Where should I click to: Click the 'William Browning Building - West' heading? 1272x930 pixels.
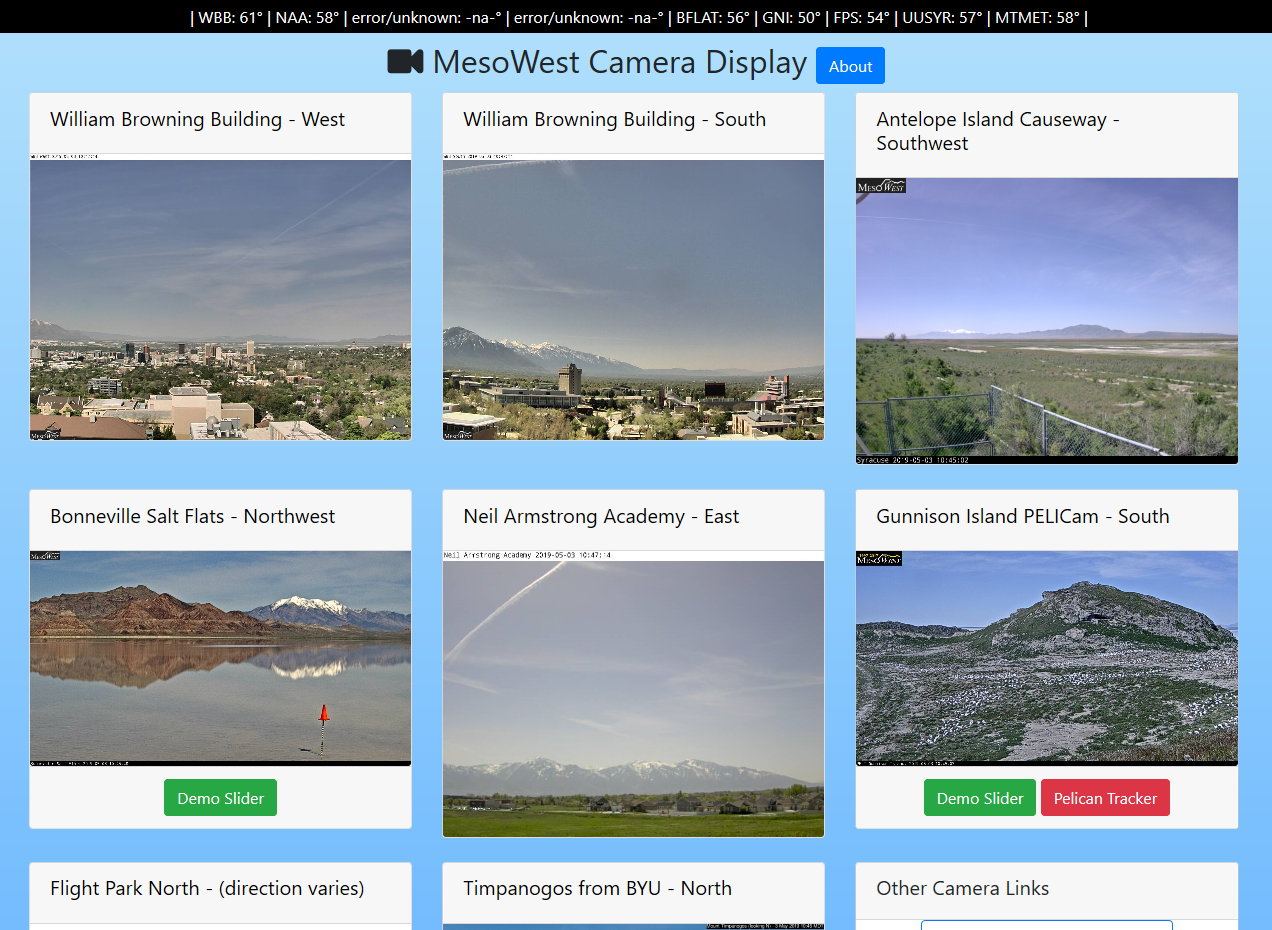197,119
